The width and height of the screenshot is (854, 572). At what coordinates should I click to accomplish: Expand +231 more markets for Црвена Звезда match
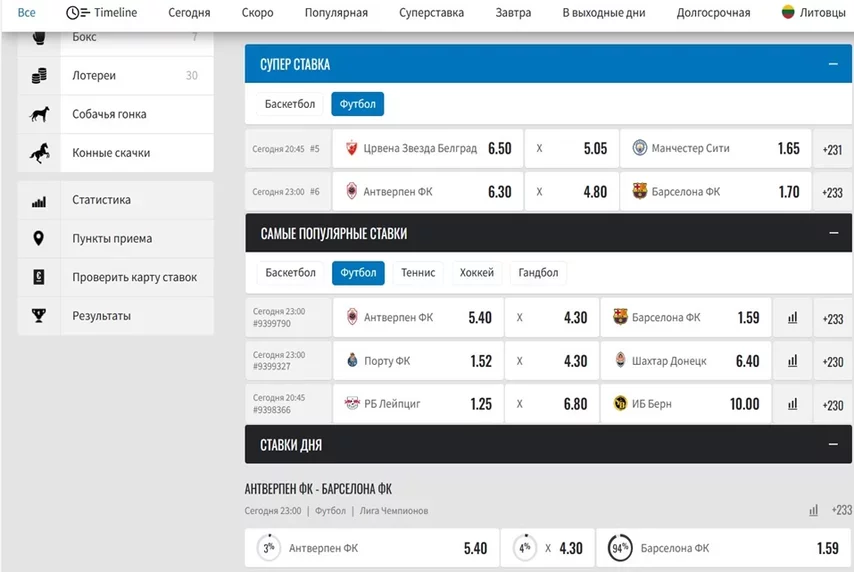832,149
